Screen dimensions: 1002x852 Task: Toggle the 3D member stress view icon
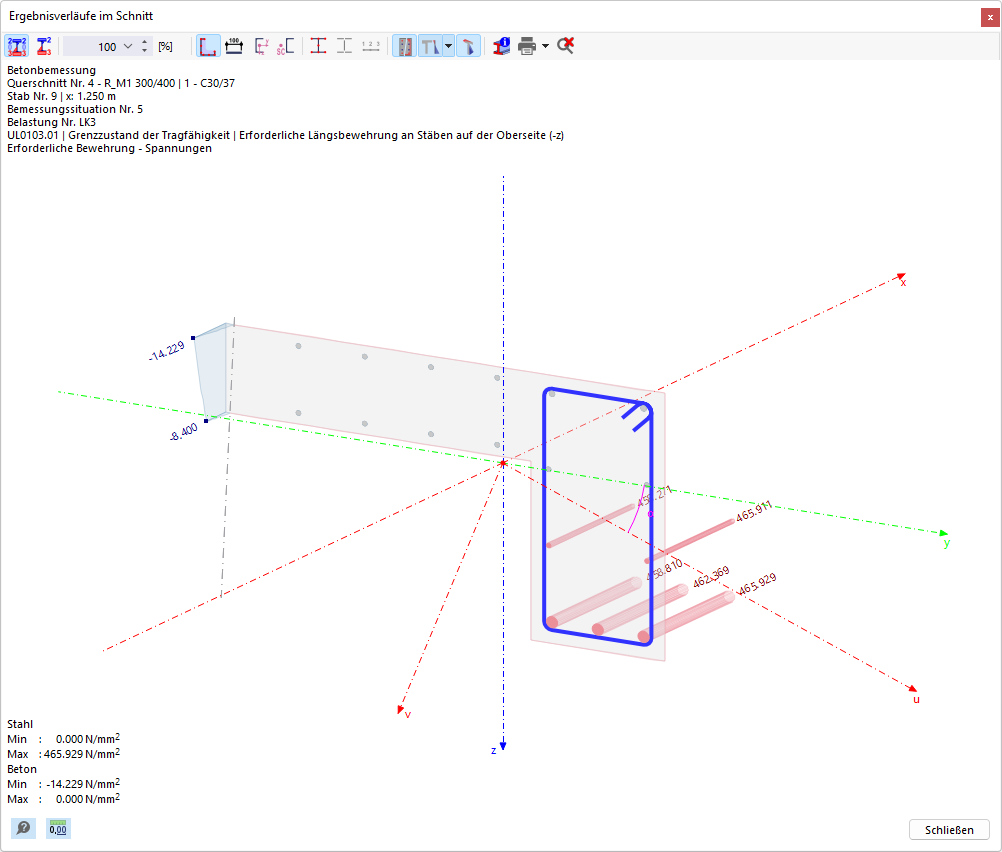(468, 46)
